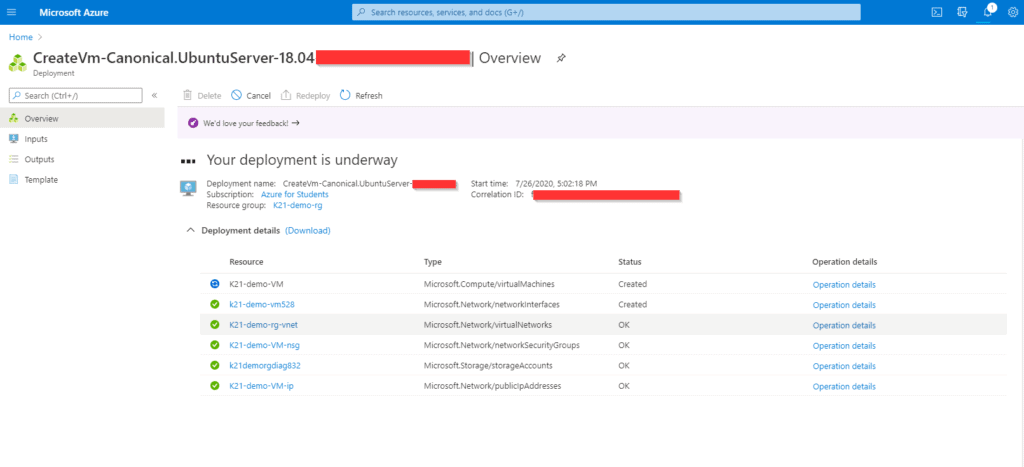Open Operation details for k21-demo-vm528
This screenshot has height=467, width=1024.
[844, 305]
